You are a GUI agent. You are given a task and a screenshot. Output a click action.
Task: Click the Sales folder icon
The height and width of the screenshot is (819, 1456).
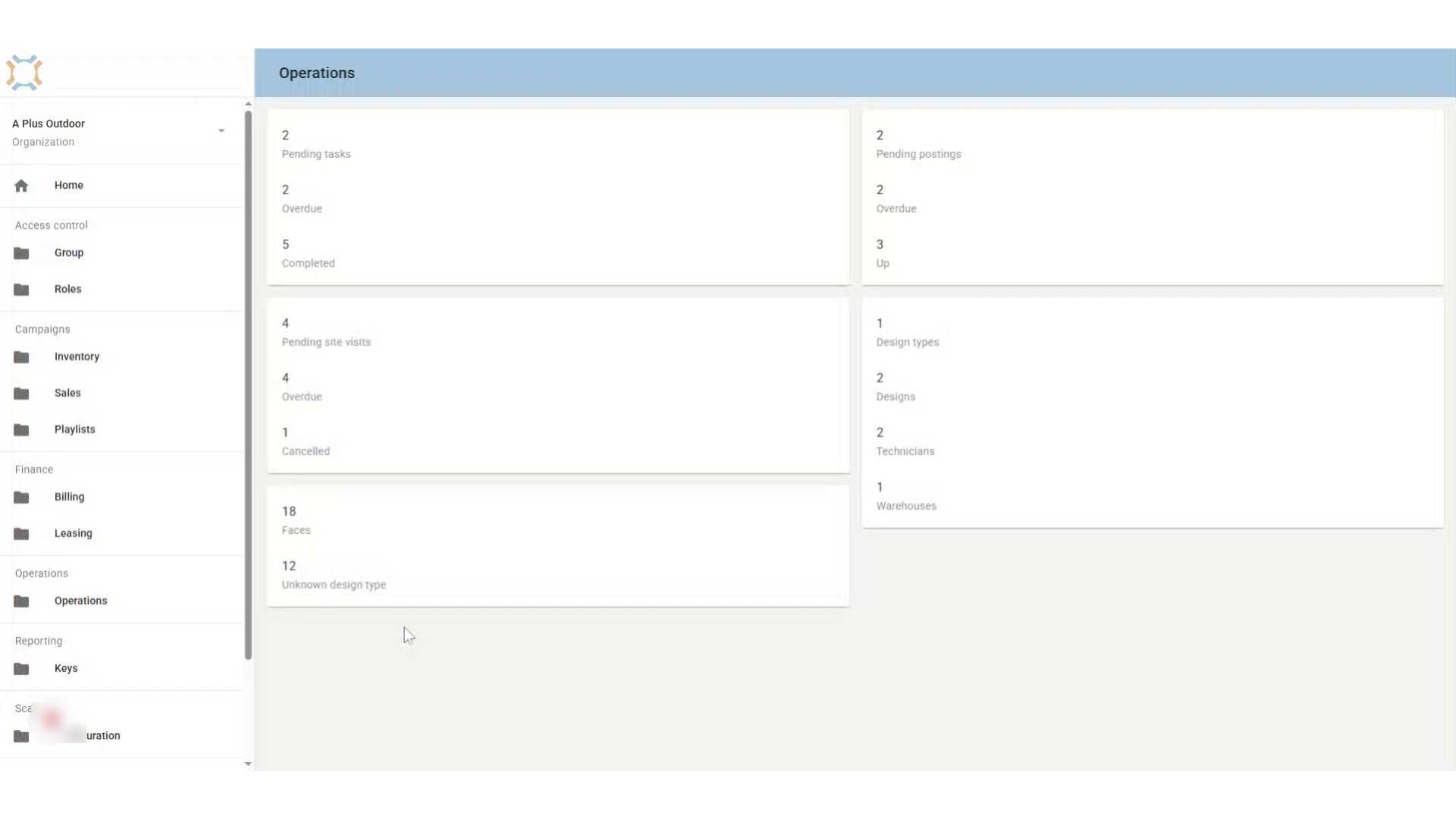coord(21,394)
